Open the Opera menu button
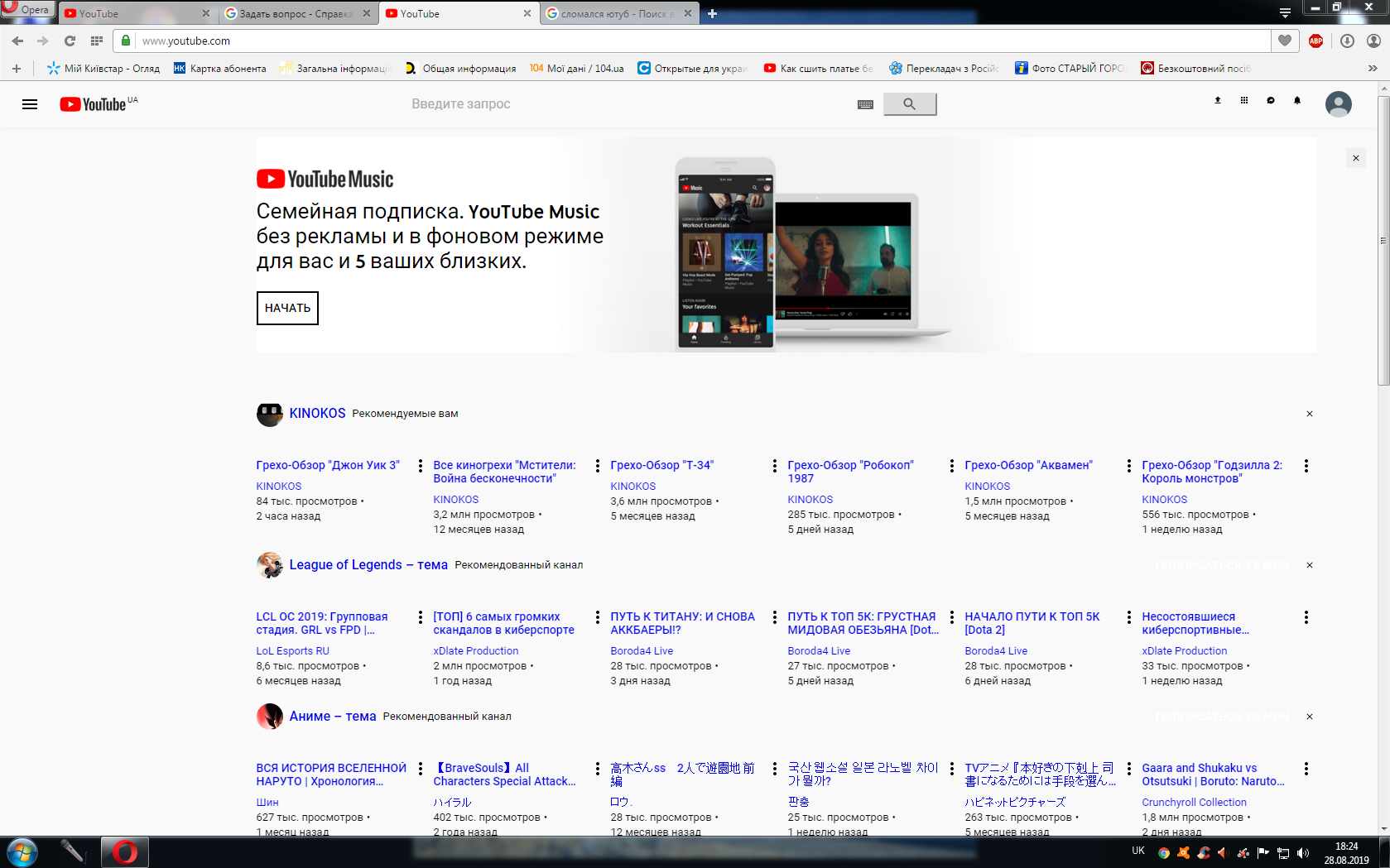This screenshot has width=1390, height=868. [27, 9]
